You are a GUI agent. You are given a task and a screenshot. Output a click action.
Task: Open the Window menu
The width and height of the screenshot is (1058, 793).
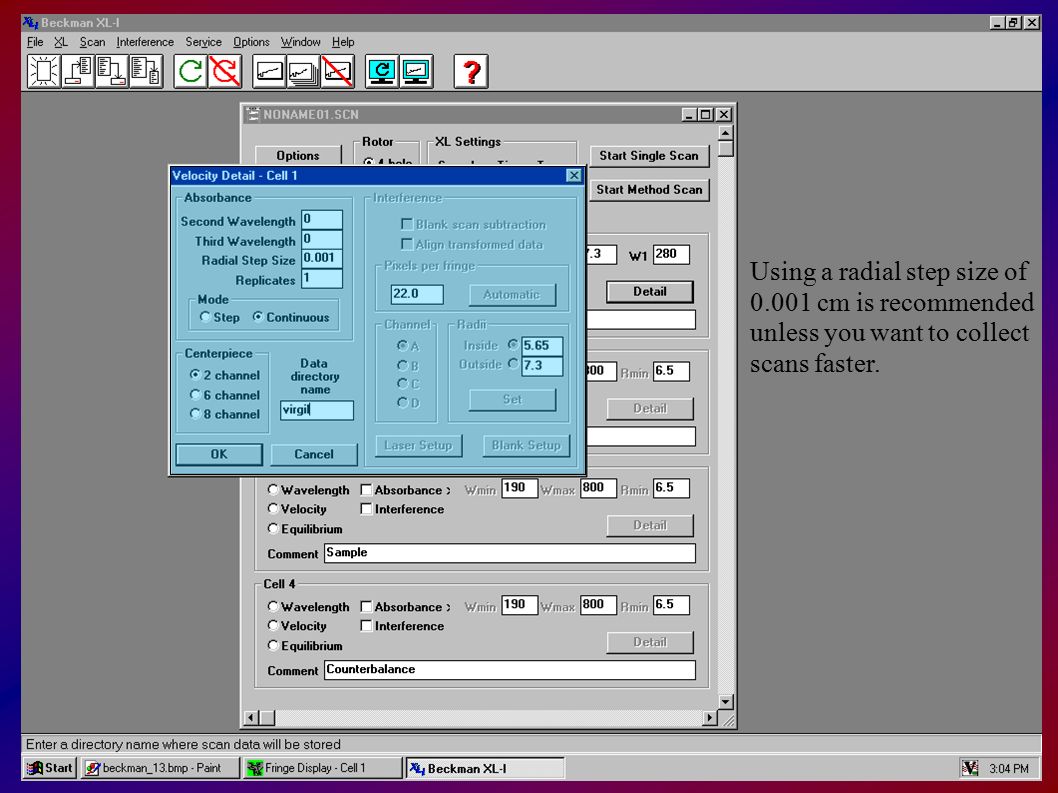tap(300, 42)
